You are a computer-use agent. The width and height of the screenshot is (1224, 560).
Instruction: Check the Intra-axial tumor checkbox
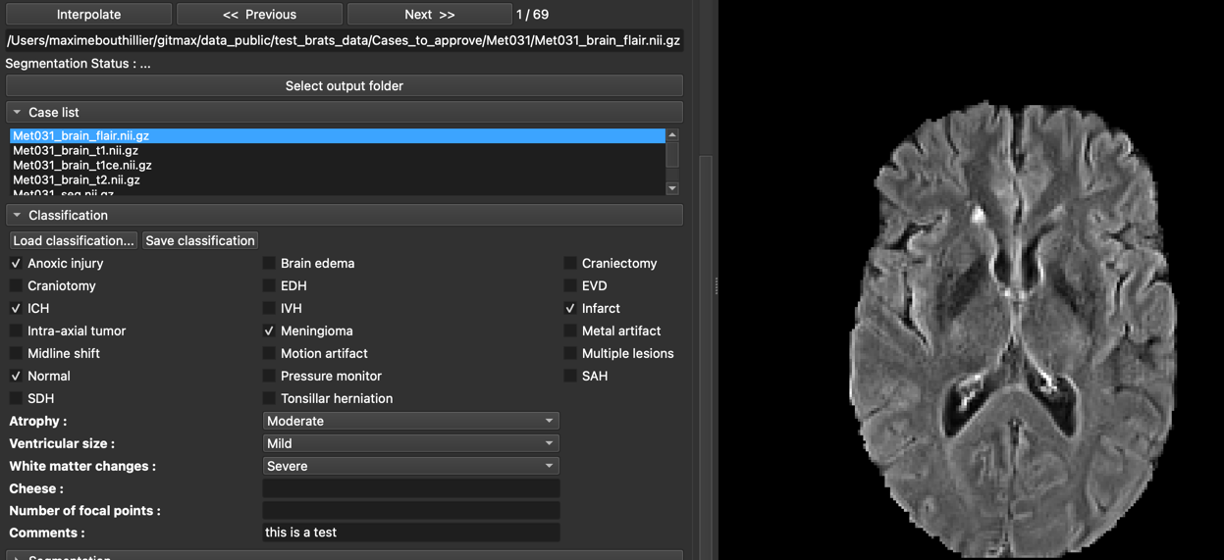coord(16,331)
